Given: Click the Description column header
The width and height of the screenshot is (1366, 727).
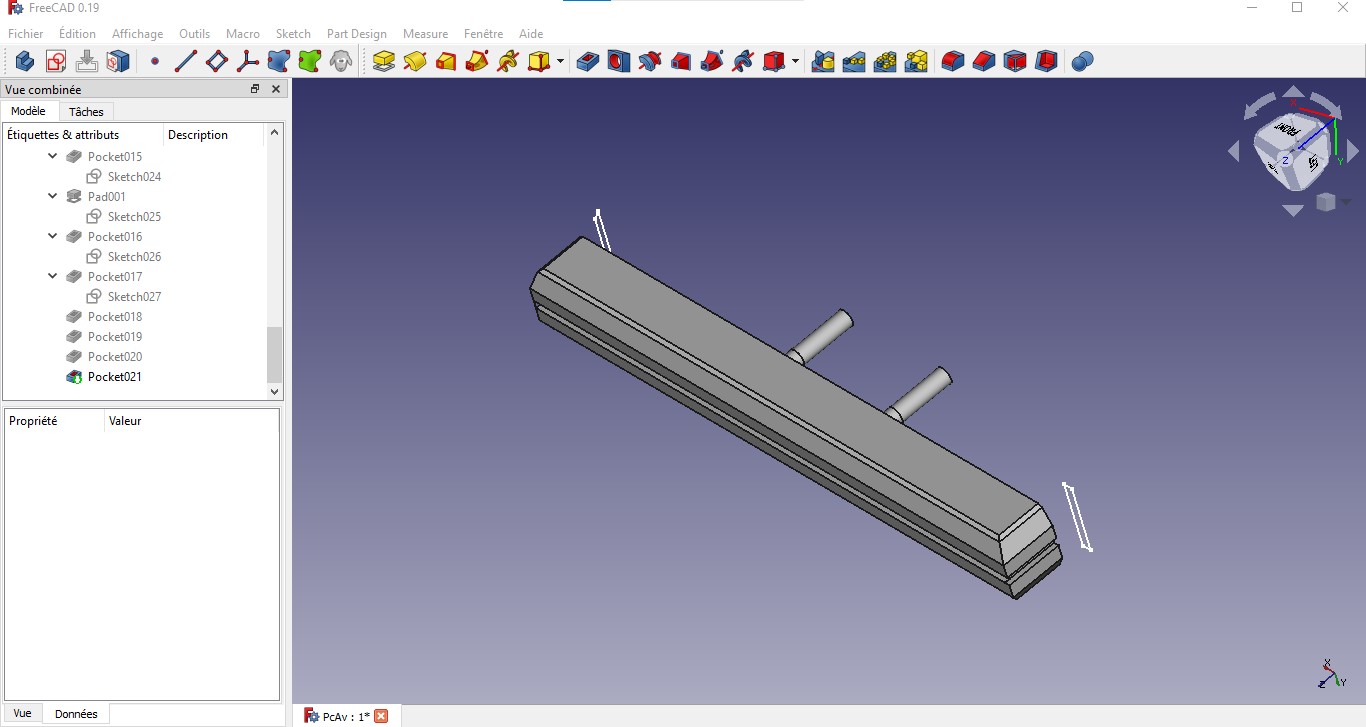Looking at the screenshot, I should tap(213, 135).
